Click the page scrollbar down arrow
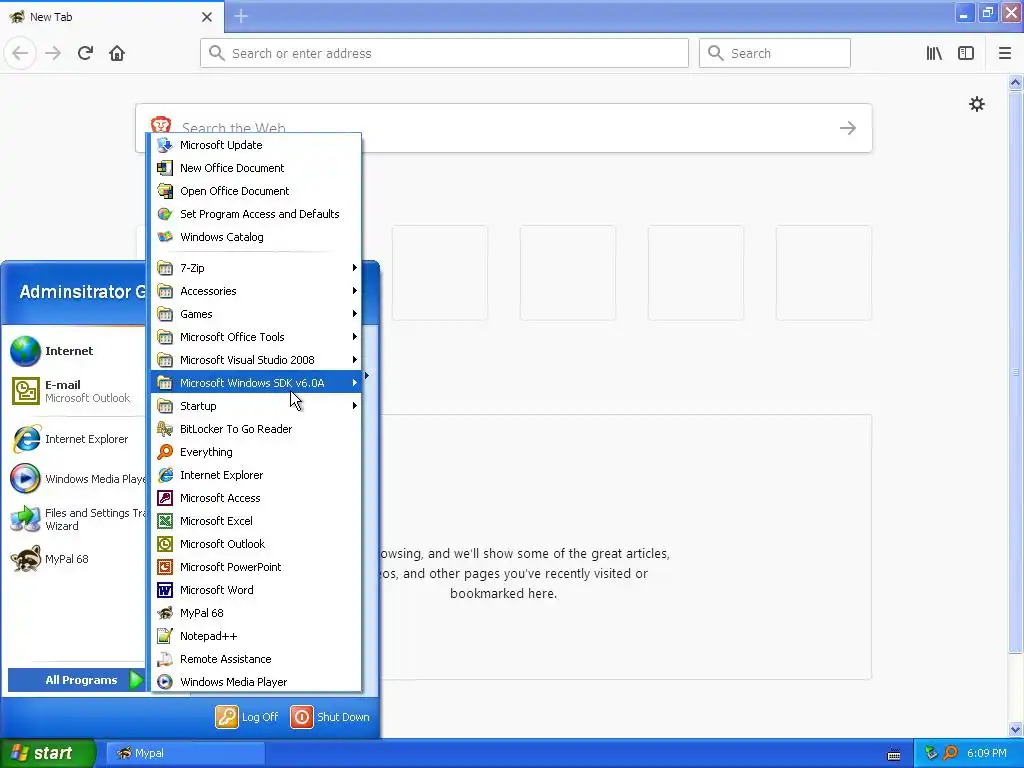This screenshot has width=1024, height=768. click(x=1015, y=729)
